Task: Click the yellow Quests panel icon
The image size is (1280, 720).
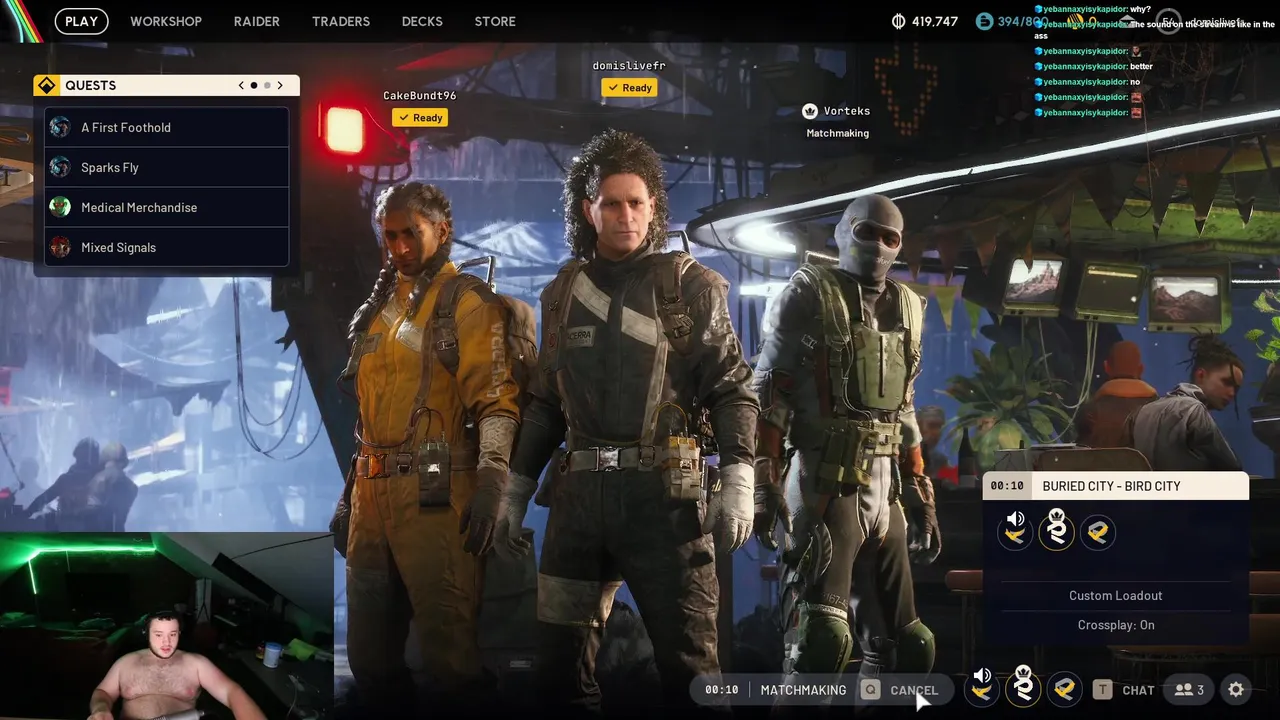Action: pos(46,86)
